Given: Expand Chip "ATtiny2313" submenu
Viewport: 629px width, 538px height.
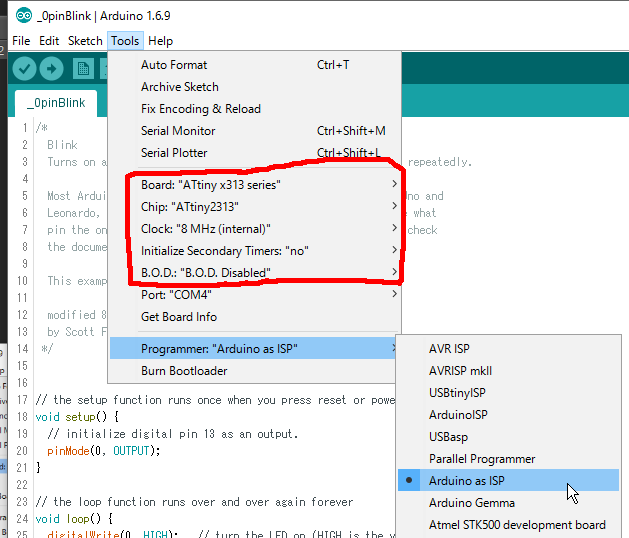Looking at the screenshot, I should click(x=255, y=207).
